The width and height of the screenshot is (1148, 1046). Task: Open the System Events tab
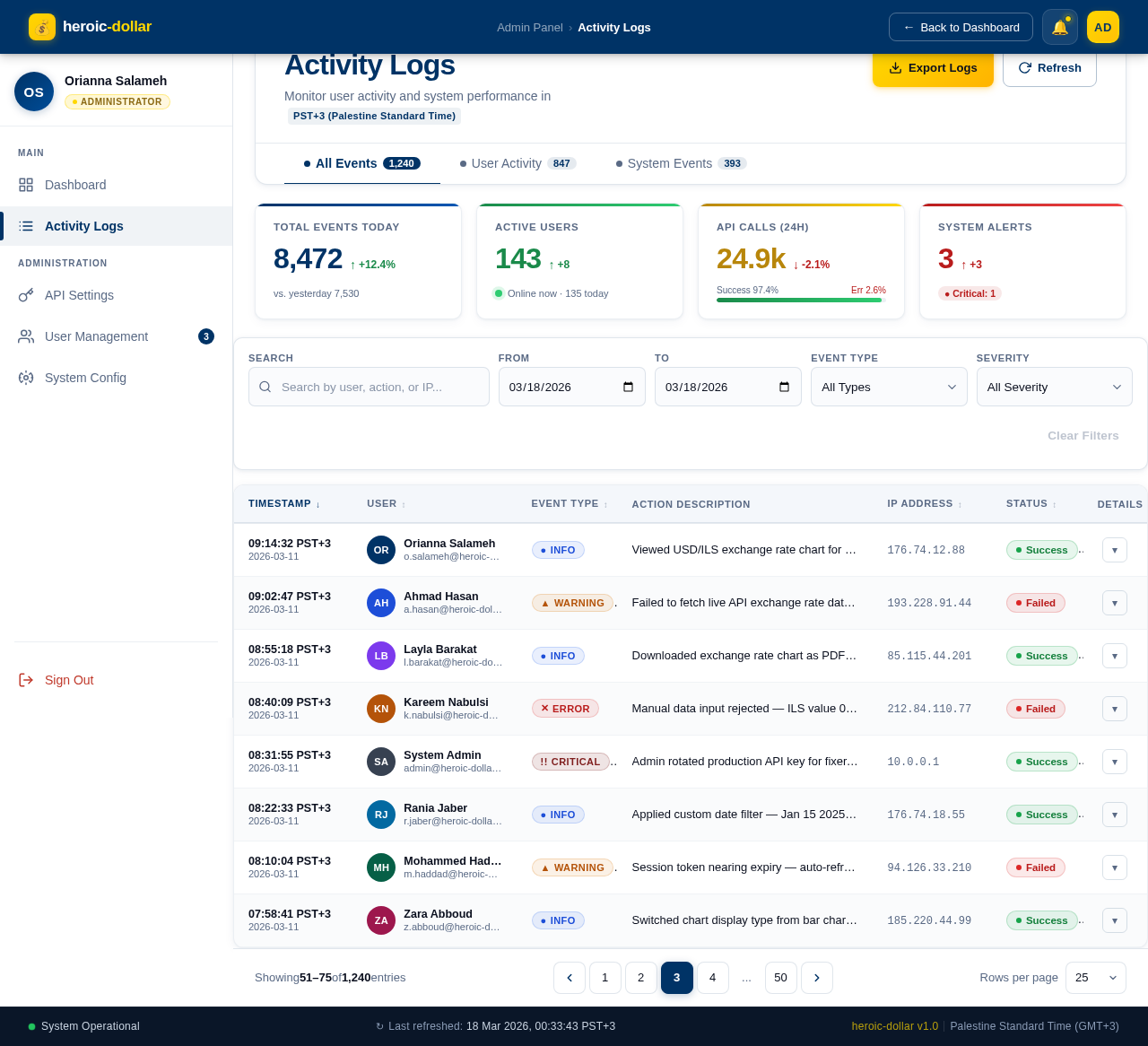669,163
